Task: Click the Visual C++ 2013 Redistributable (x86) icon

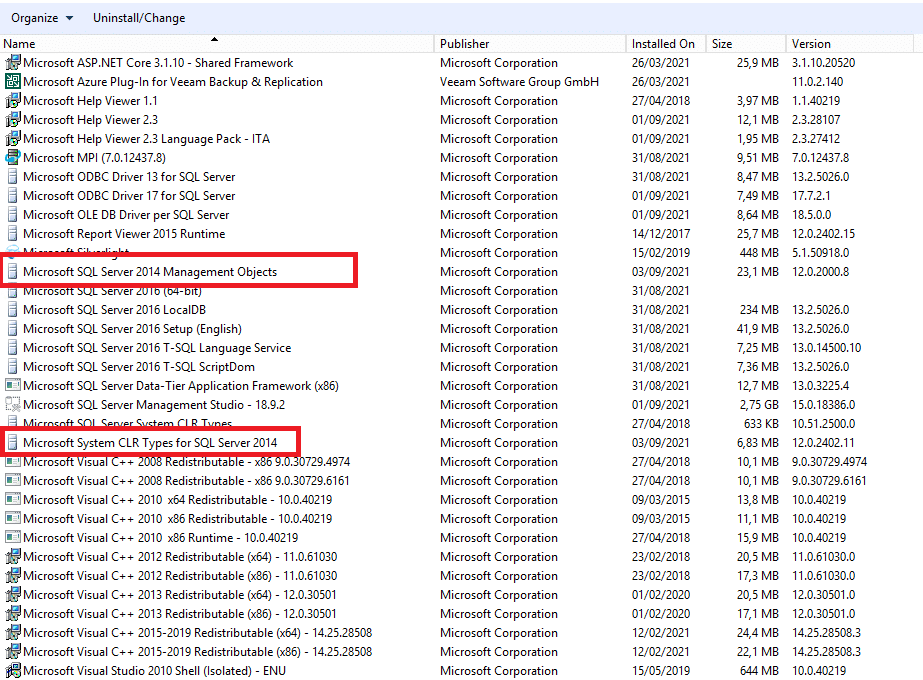Action: [x=12, y=613]
